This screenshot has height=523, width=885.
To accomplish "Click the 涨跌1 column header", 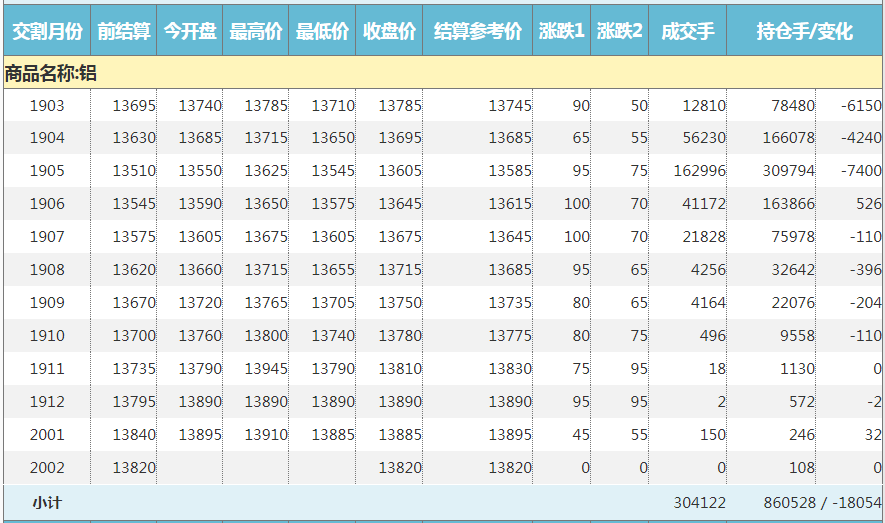I will tap(561, 32).
